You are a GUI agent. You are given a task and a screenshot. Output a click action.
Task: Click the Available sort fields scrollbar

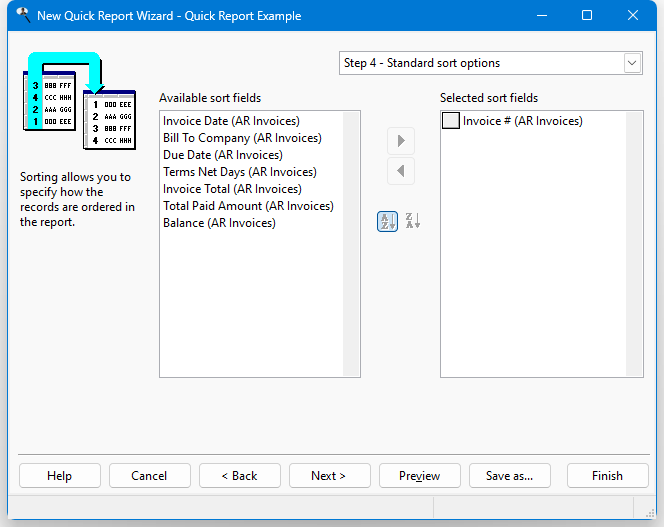351,244
